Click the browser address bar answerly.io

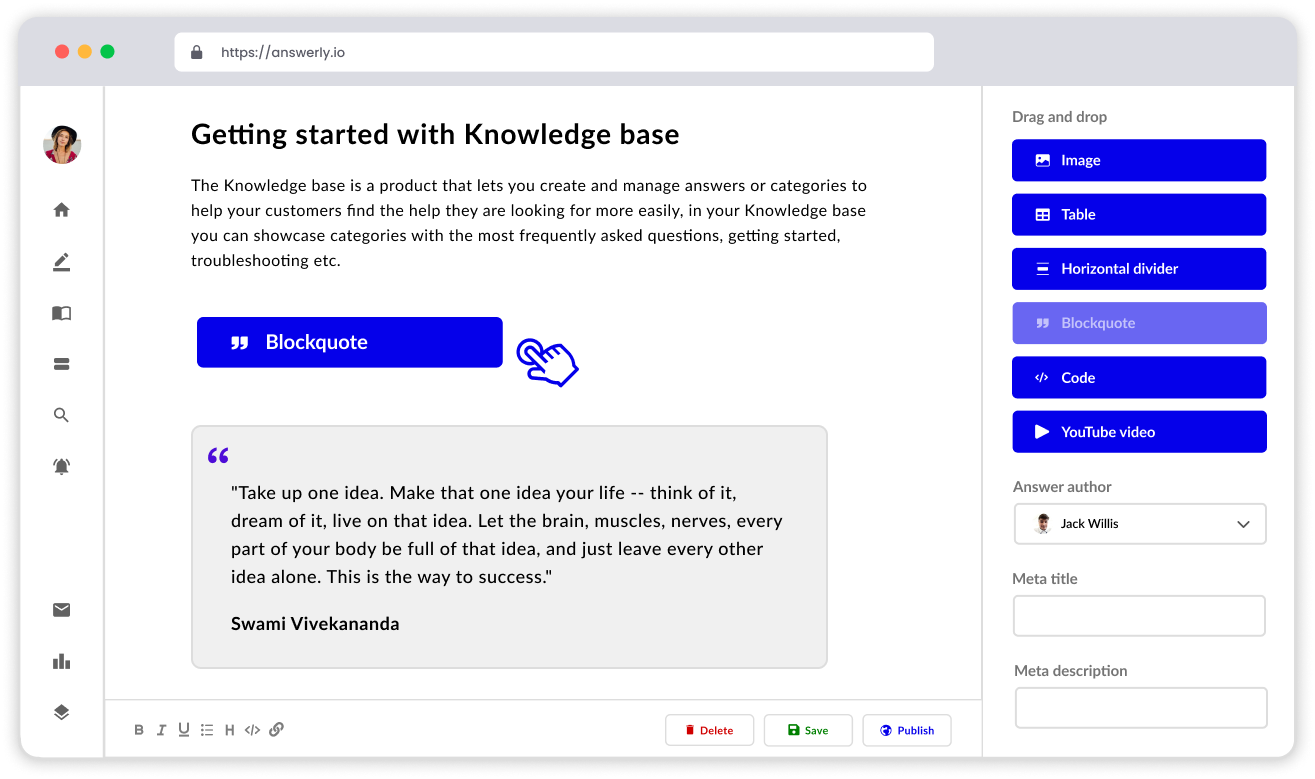point(554,52)
